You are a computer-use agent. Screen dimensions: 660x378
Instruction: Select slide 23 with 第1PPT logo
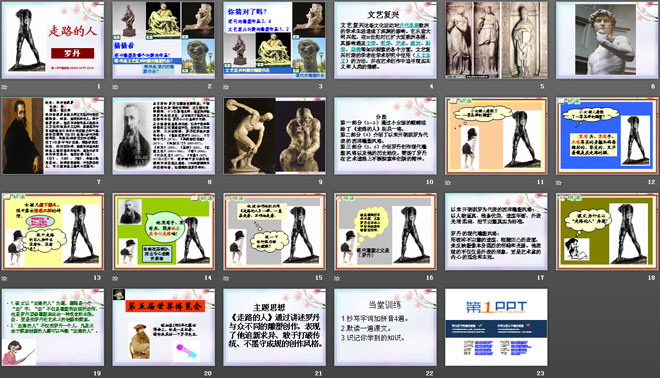pos(496,327)
